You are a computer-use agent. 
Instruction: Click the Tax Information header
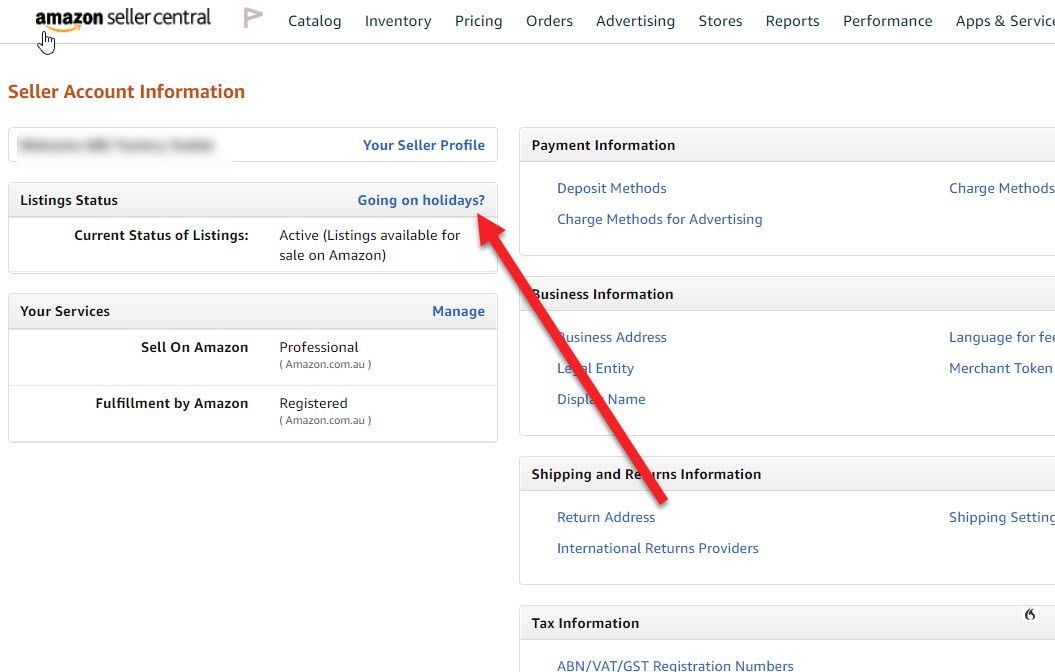click(x=585, y=623)
